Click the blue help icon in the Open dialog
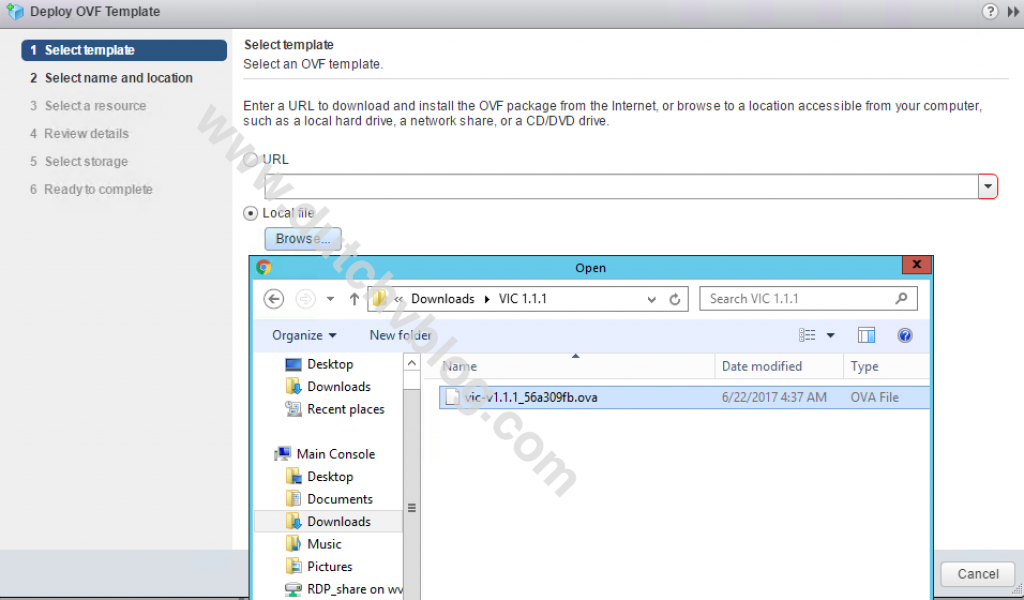The image size is (1024, 600). (x=905, y=335)
